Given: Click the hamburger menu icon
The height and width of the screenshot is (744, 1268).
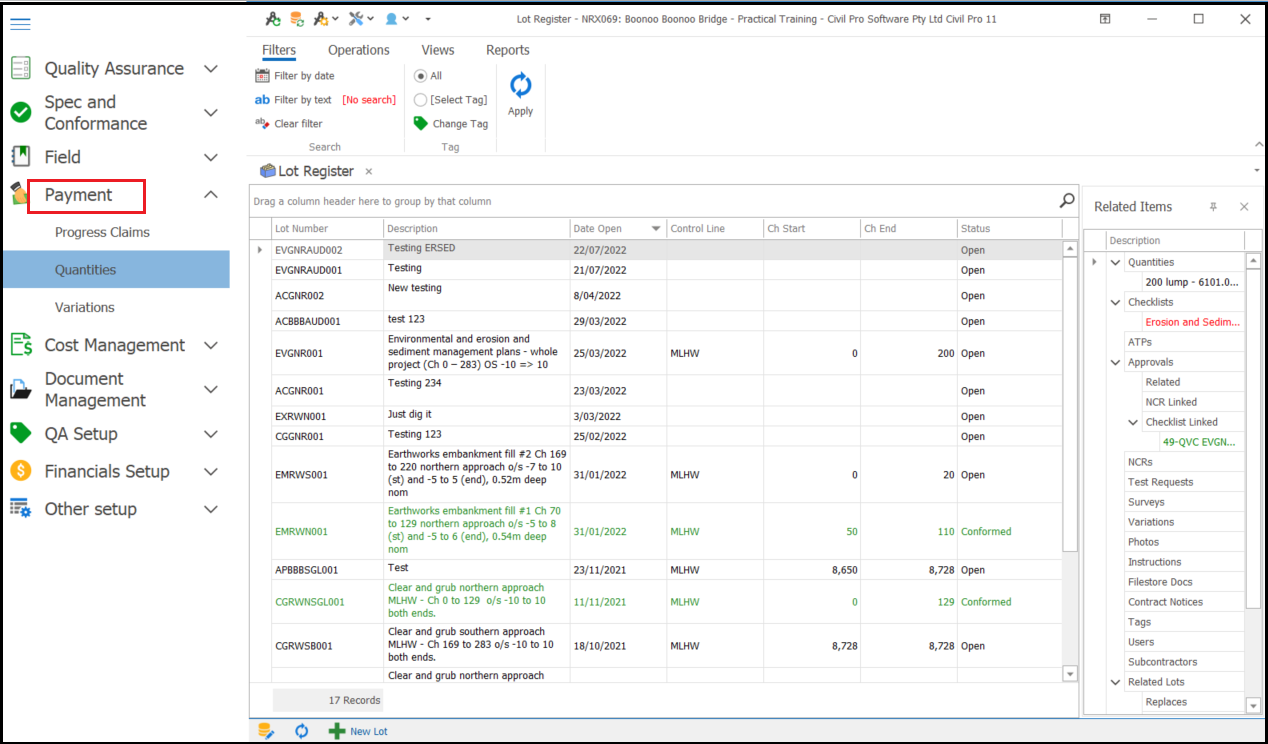Looking at the screenshot, I should click(x=20, y=24).
